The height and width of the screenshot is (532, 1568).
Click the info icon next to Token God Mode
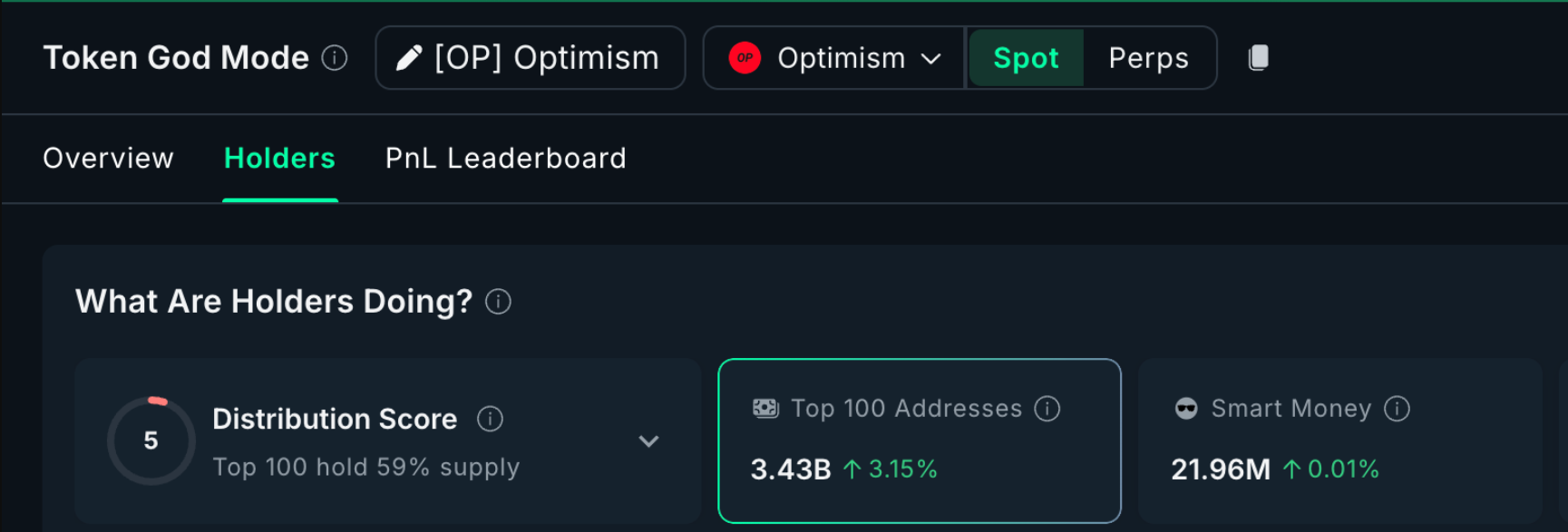pyautogui.click(x=336, y=57)
